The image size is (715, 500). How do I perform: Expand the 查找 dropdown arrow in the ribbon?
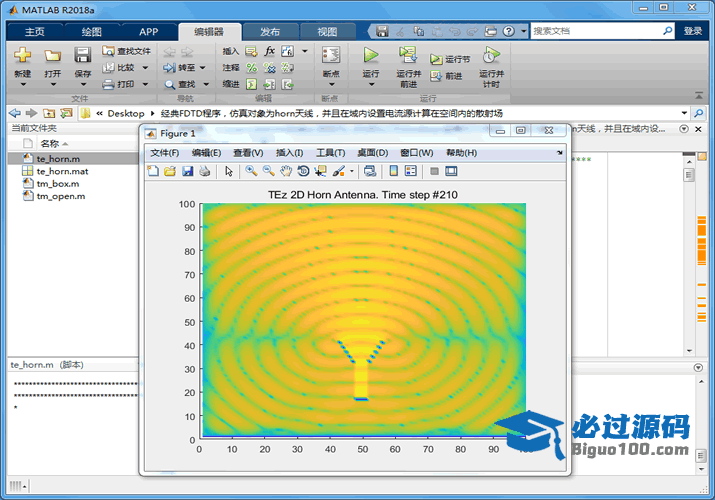point(206,84)
